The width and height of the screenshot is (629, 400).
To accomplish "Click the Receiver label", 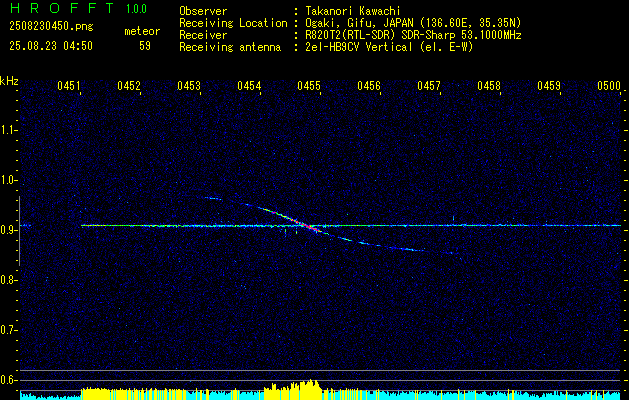I will (203, 35).
